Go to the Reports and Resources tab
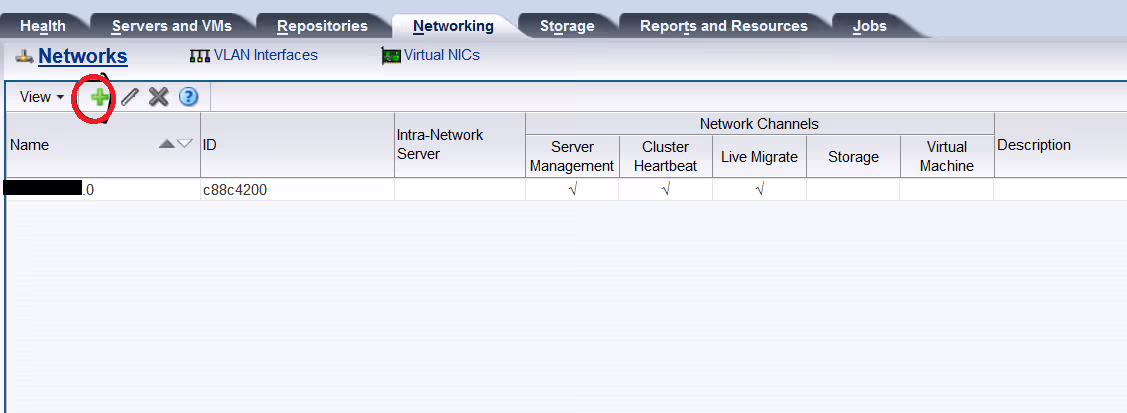The image size is (1127, 413). (x=723, y=26)
